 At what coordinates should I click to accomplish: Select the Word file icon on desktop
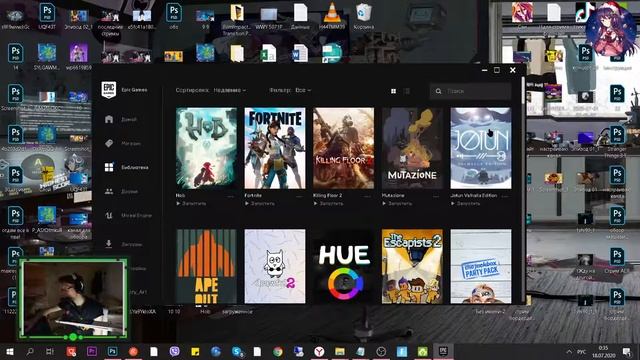(x=300, y=53)
